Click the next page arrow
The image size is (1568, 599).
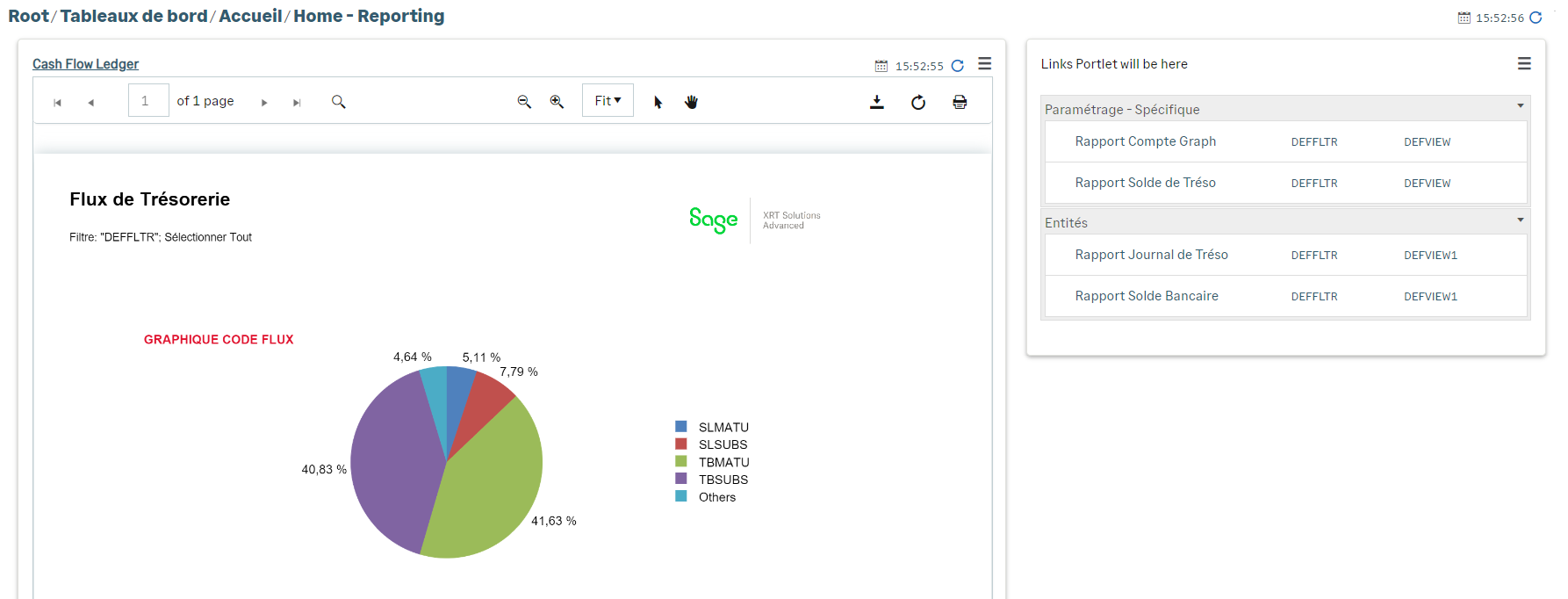coord(264,103)
